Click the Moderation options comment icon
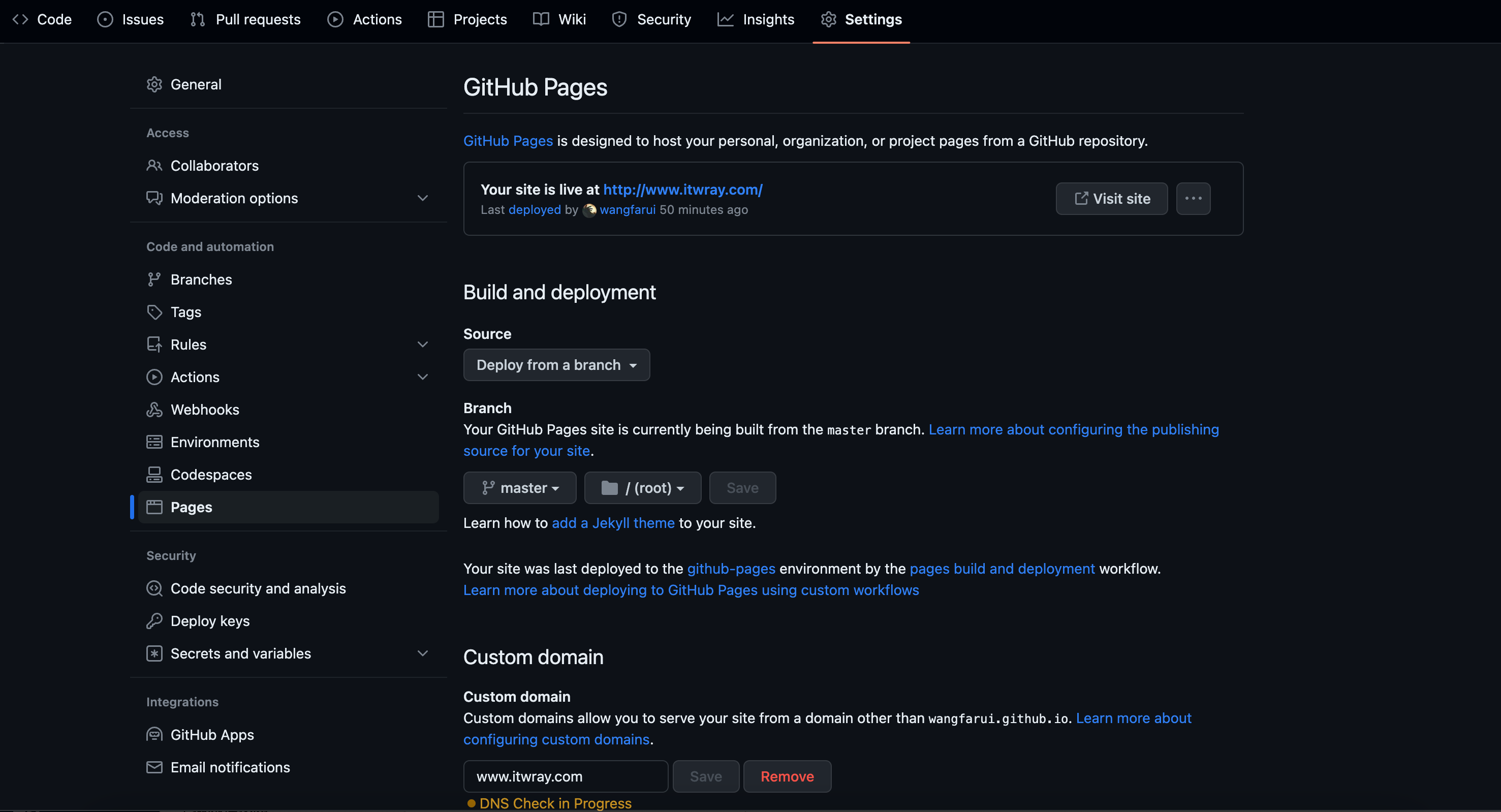The height and width of the screenshot is (812, 1501). tap(154, 198)
